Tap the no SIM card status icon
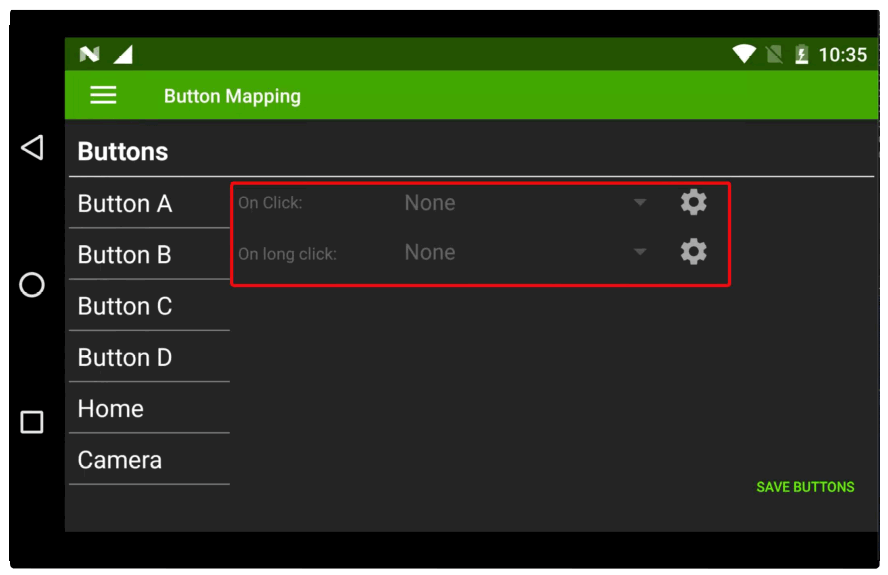The width and height of the screenshot is (888, 575). click(x=774, y=54)
